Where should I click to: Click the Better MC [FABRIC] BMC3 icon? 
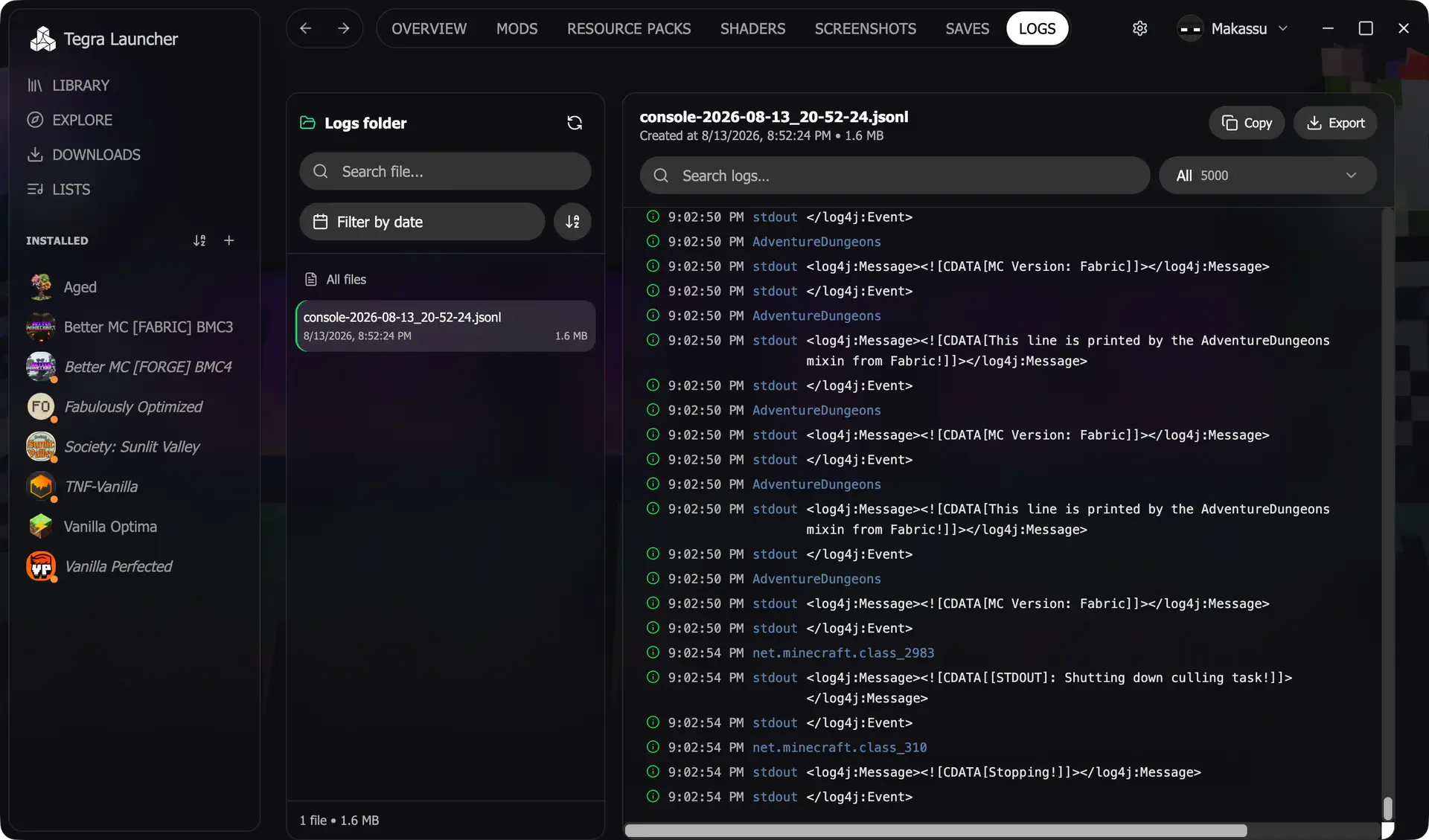41,327
